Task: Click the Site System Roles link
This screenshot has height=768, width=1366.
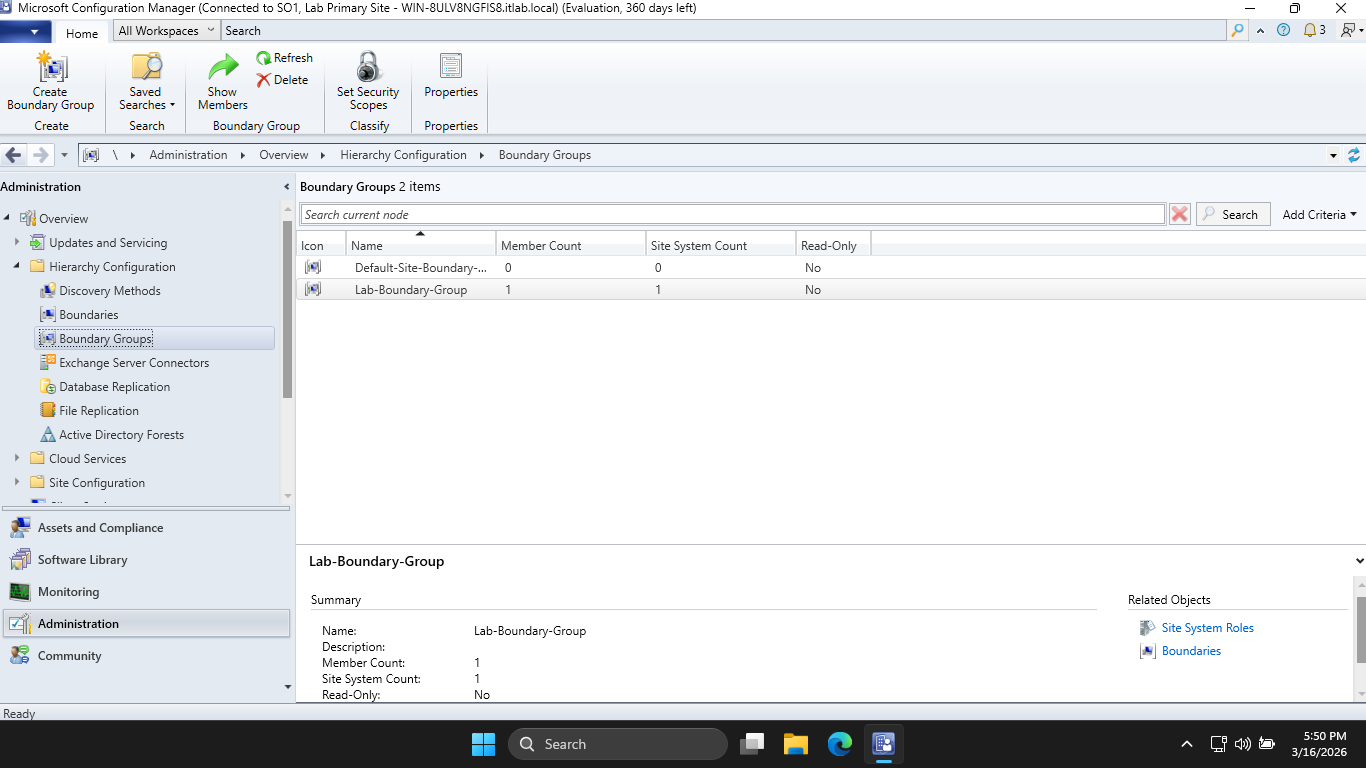Action: [1207, 628]
